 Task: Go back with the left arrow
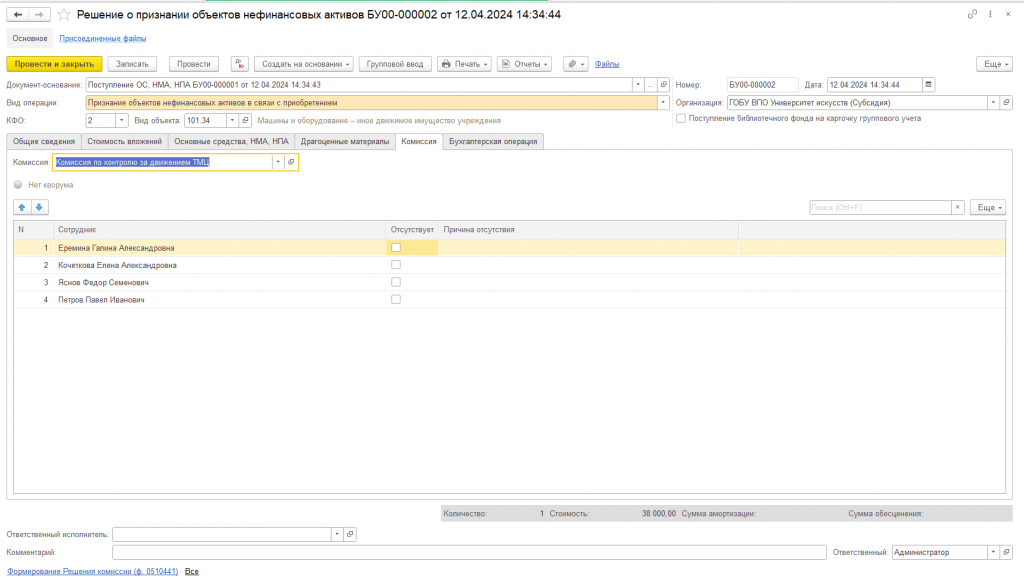point(18,14)
